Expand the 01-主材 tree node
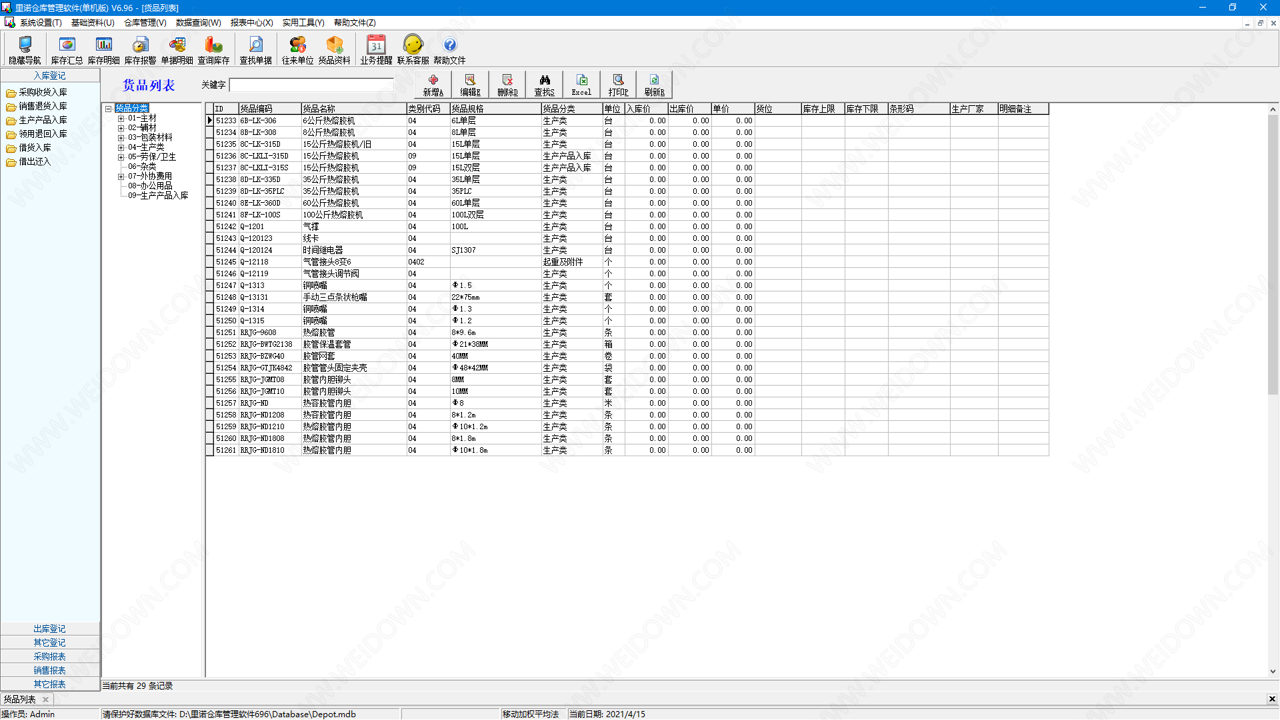Image resolution: width=1280 pixels, height=720 pixels. click(121, 118)
